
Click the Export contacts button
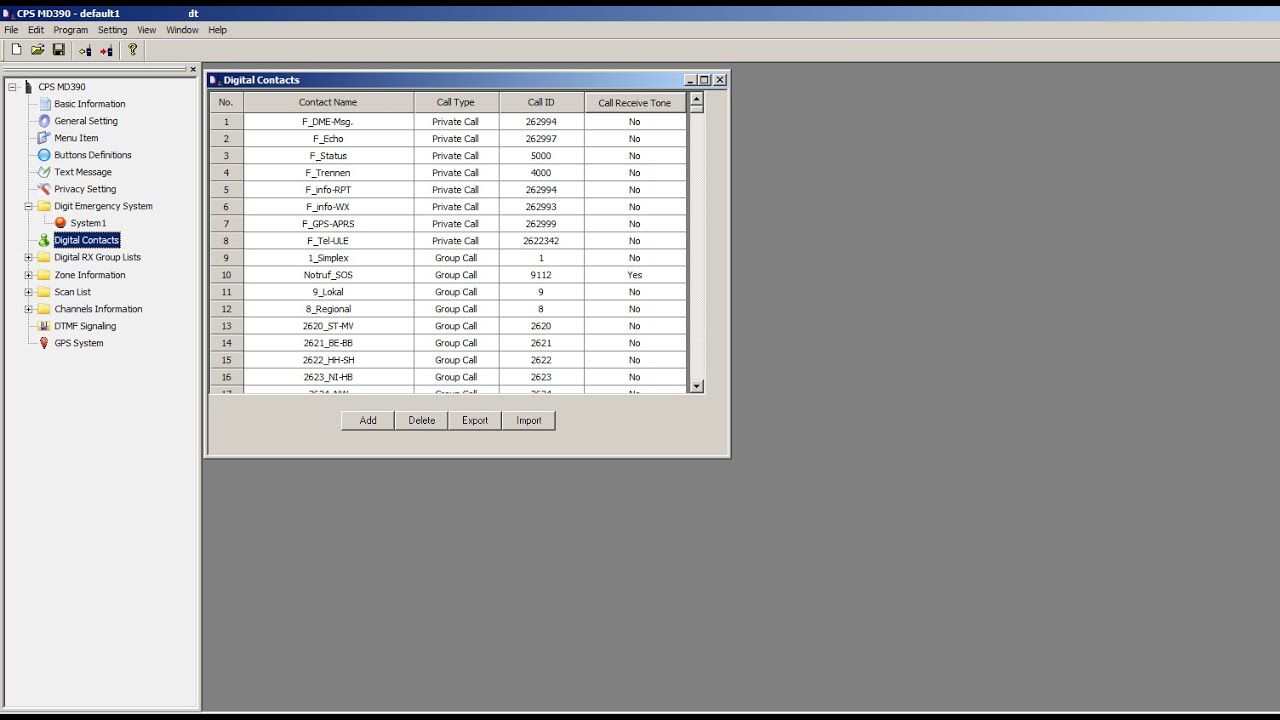(x=475, y=421)
